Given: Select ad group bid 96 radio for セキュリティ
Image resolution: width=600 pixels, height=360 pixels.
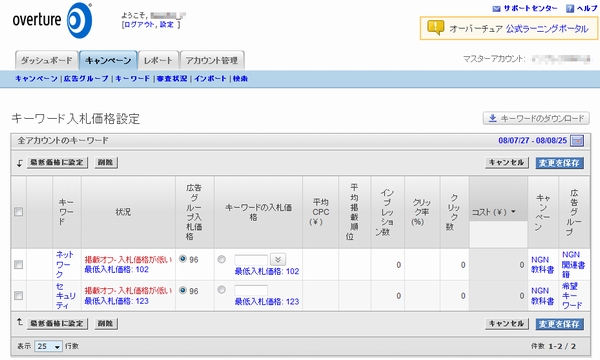Looking at the screenshot, I should (183, 290).
